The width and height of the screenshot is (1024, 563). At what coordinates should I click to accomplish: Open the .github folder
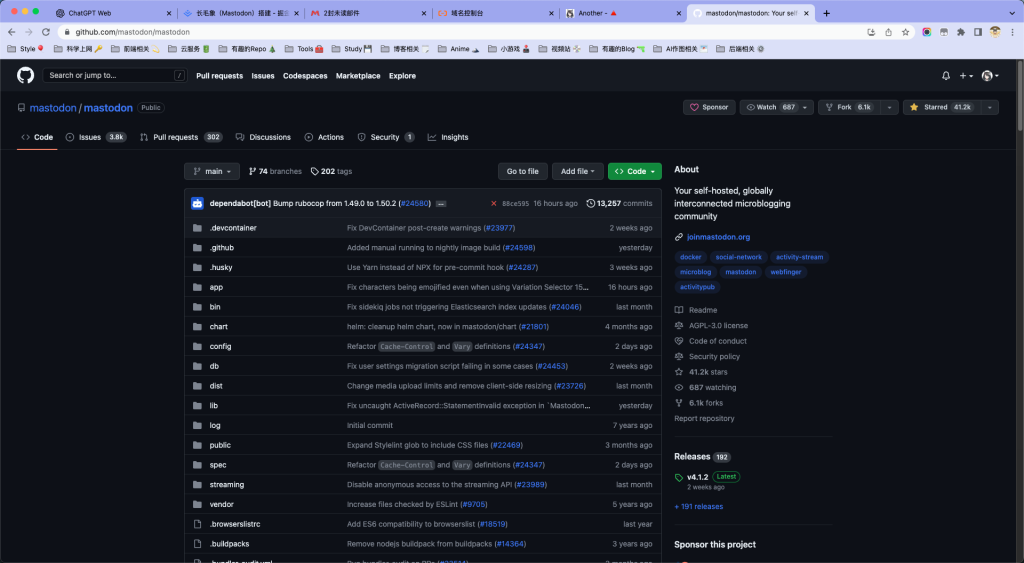tap(221, 247)
